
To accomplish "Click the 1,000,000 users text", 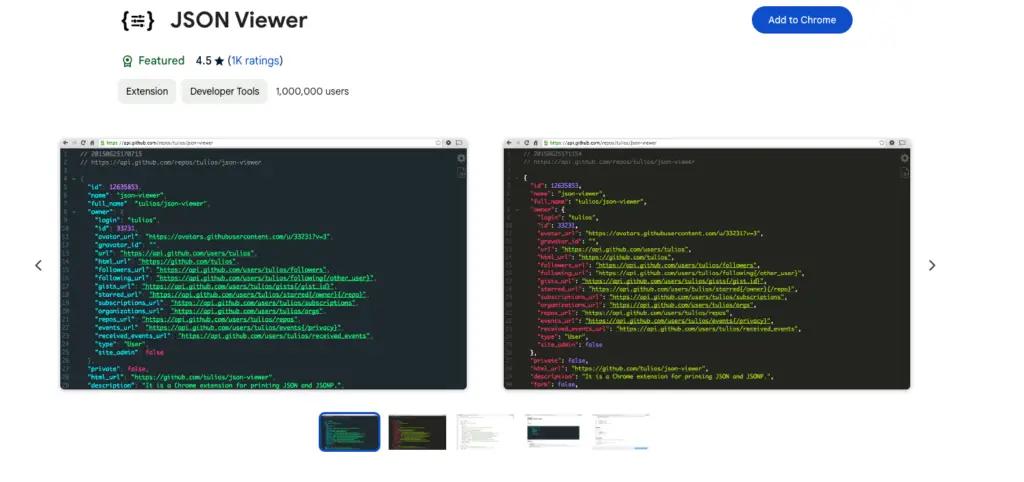I will pos(312,91).
